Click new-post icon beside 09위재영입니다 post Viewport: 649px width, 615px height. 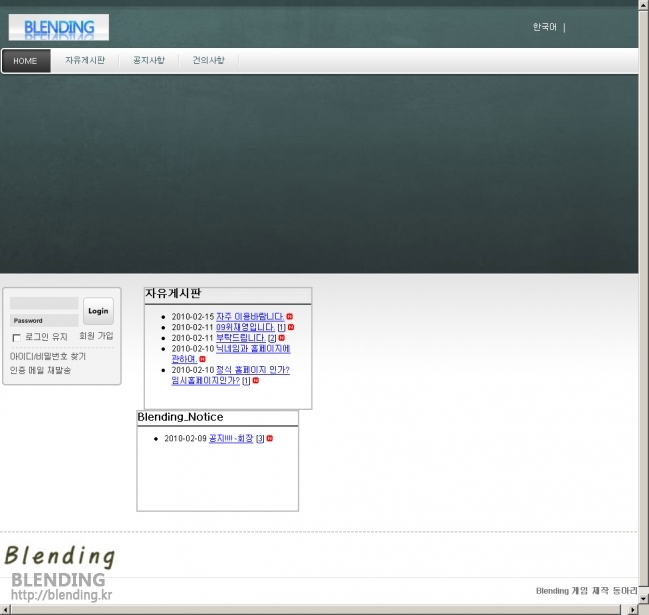point(291,327)
